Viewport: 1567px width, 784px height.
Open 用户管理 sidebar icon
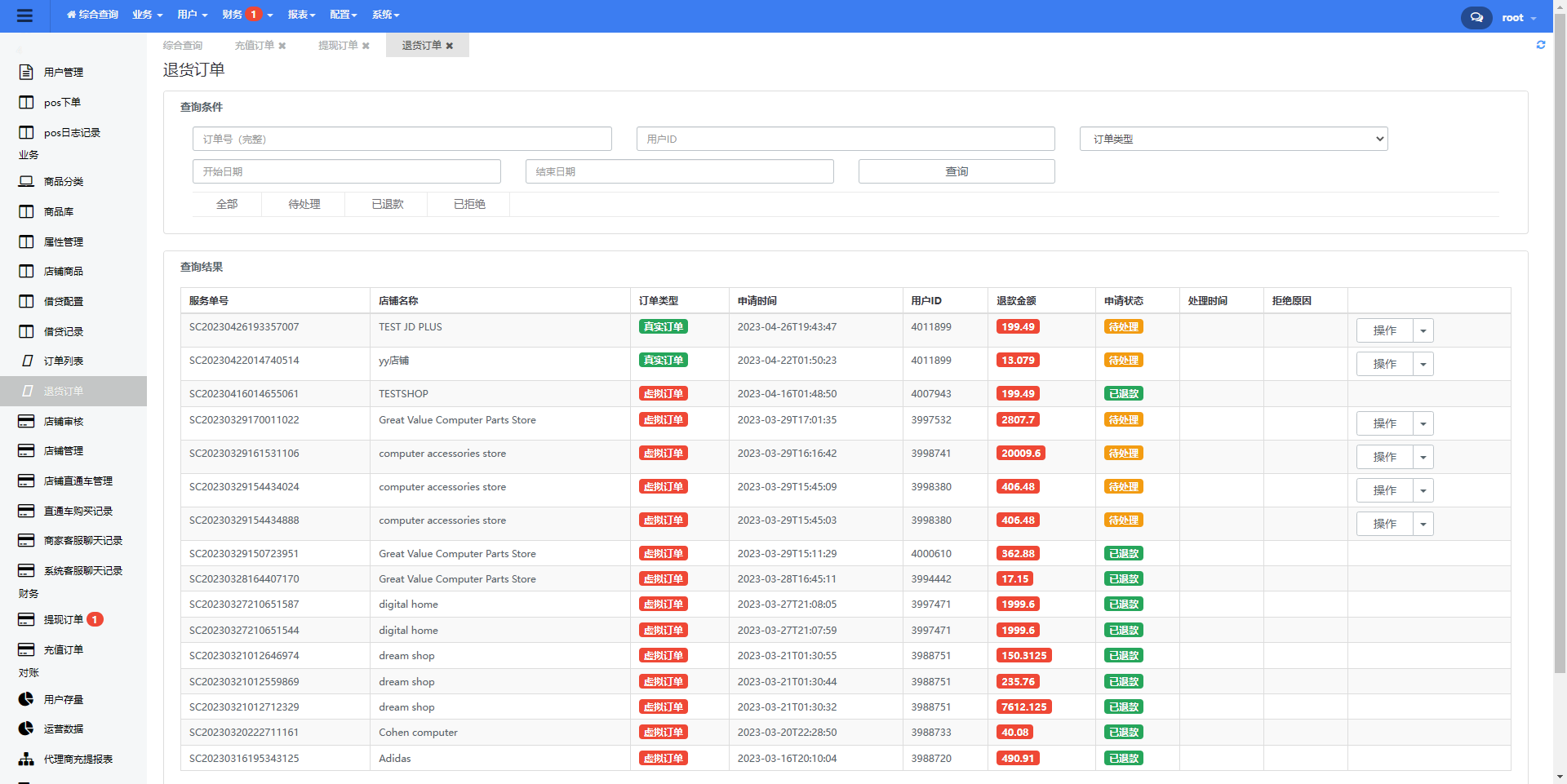pyautogui.click(x=26, y=72)
